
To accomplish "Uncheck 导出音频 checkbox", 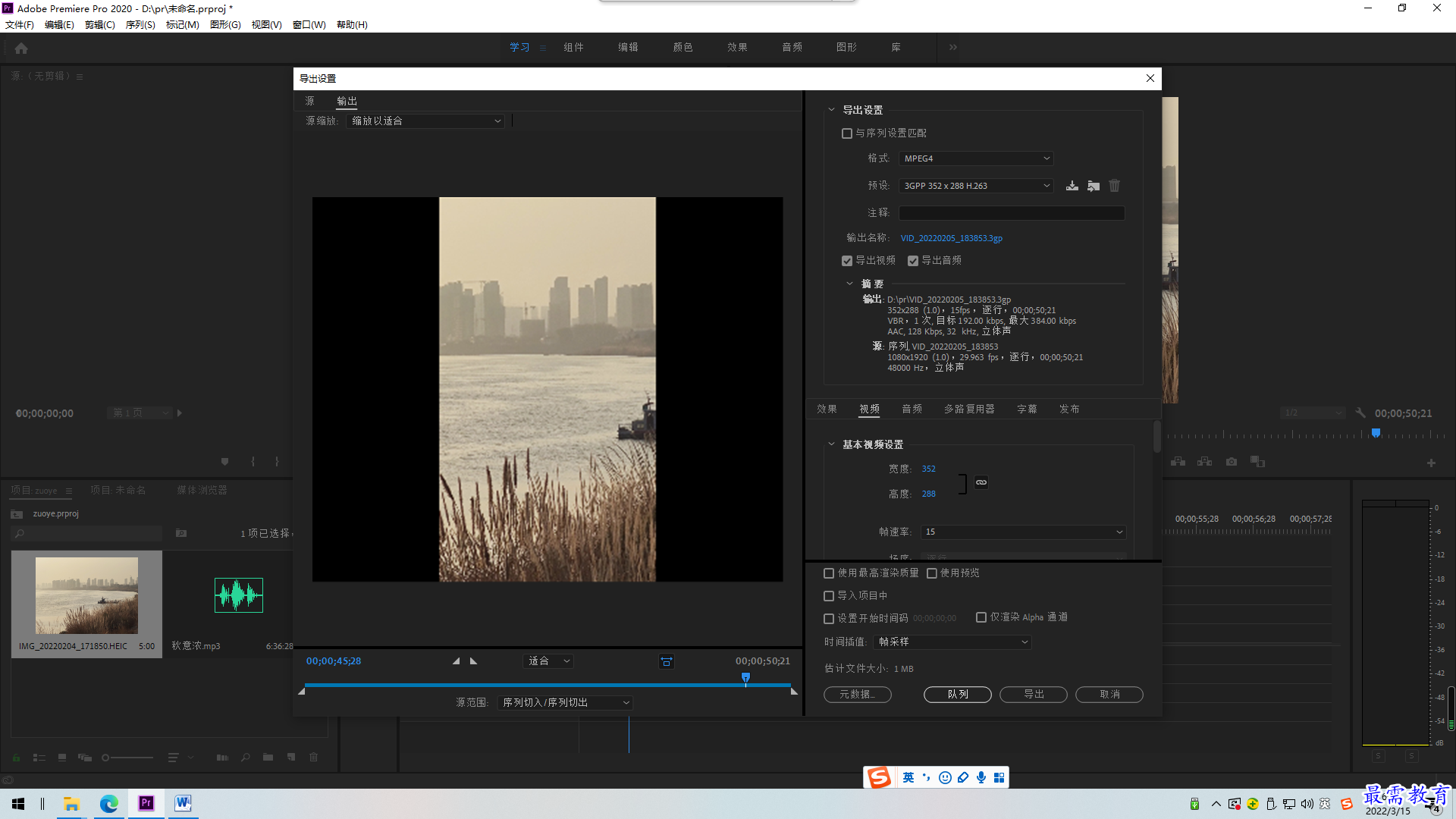I will tap(913, 261).
